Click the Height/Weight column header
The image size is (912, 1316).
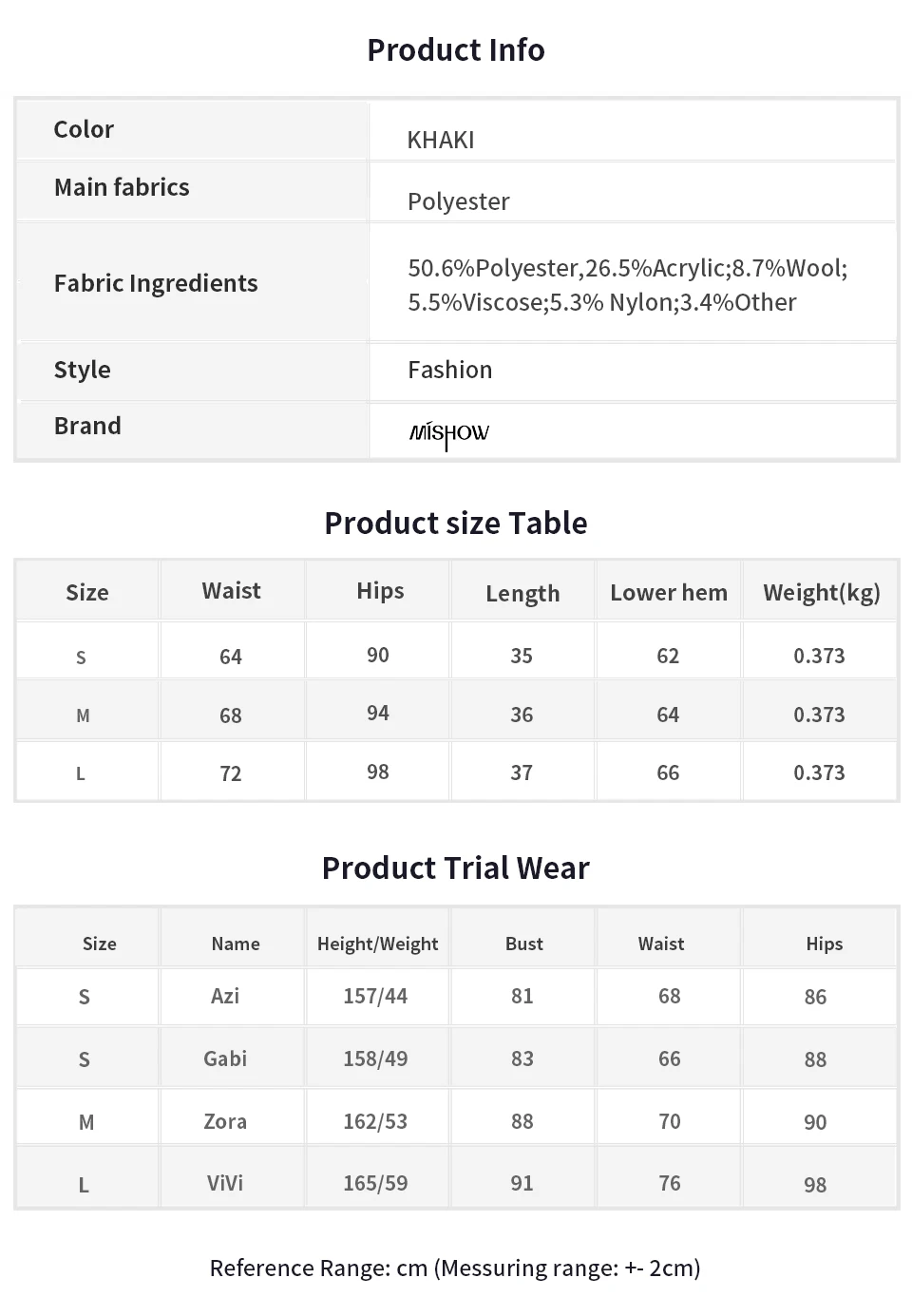pyautogui.click(x=377, y=944)
